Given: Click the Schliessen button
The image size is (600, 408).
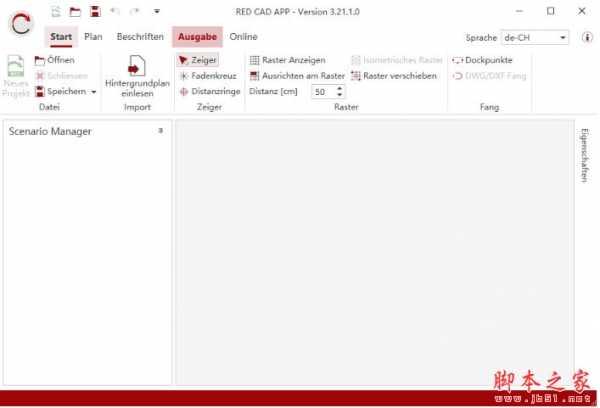Looking at the screenshot, I should pos(61,76).
